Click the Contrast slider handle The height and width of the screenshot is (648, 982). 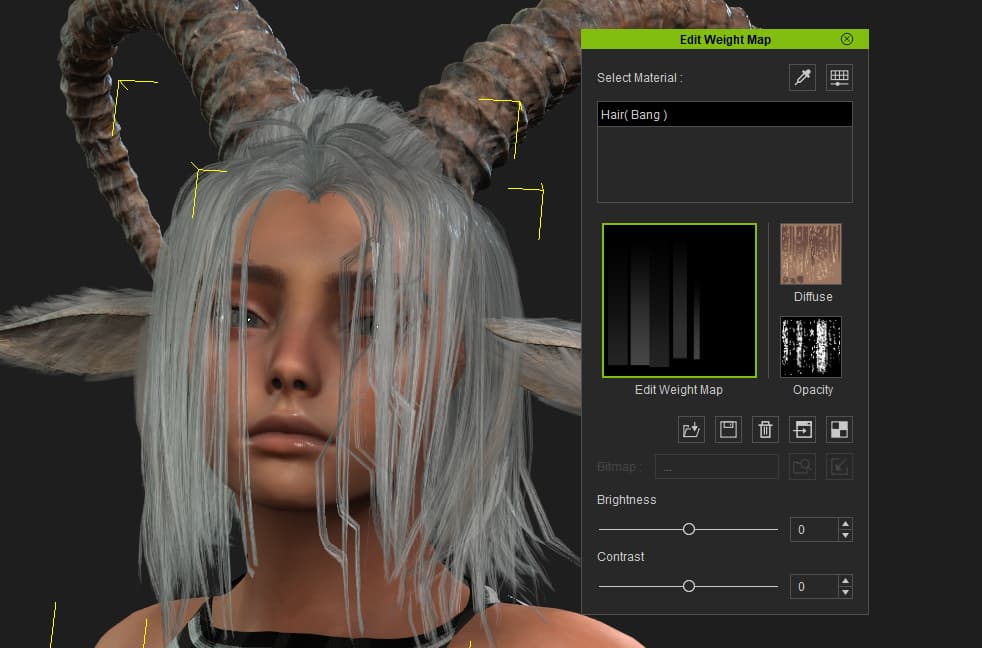click(x=688, y=586)
